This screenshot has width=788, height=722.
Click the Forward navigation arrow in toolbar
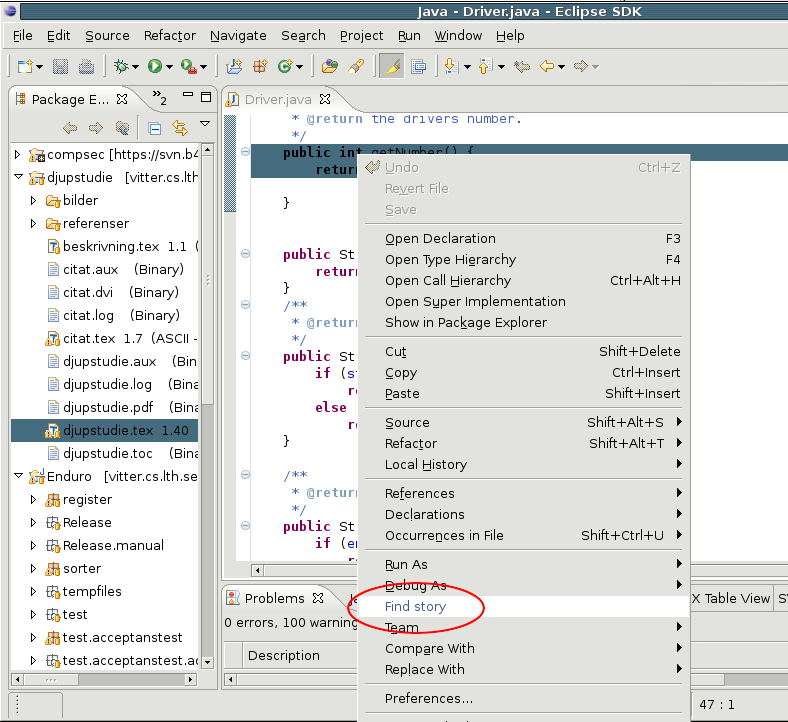580,66
